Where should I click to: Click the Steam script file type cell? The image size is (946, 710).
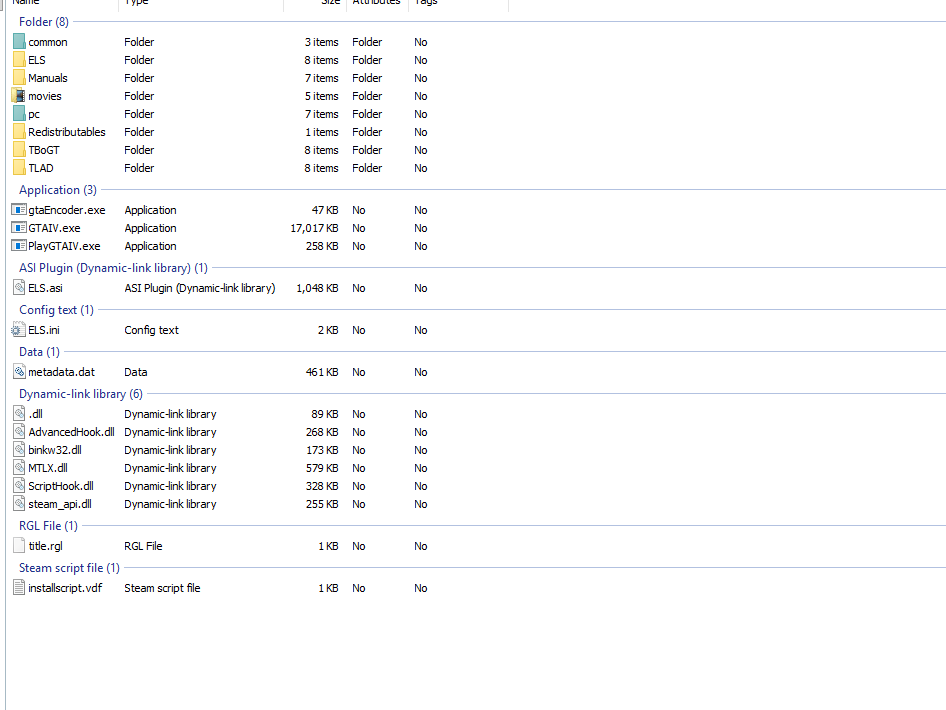(162, 588)
